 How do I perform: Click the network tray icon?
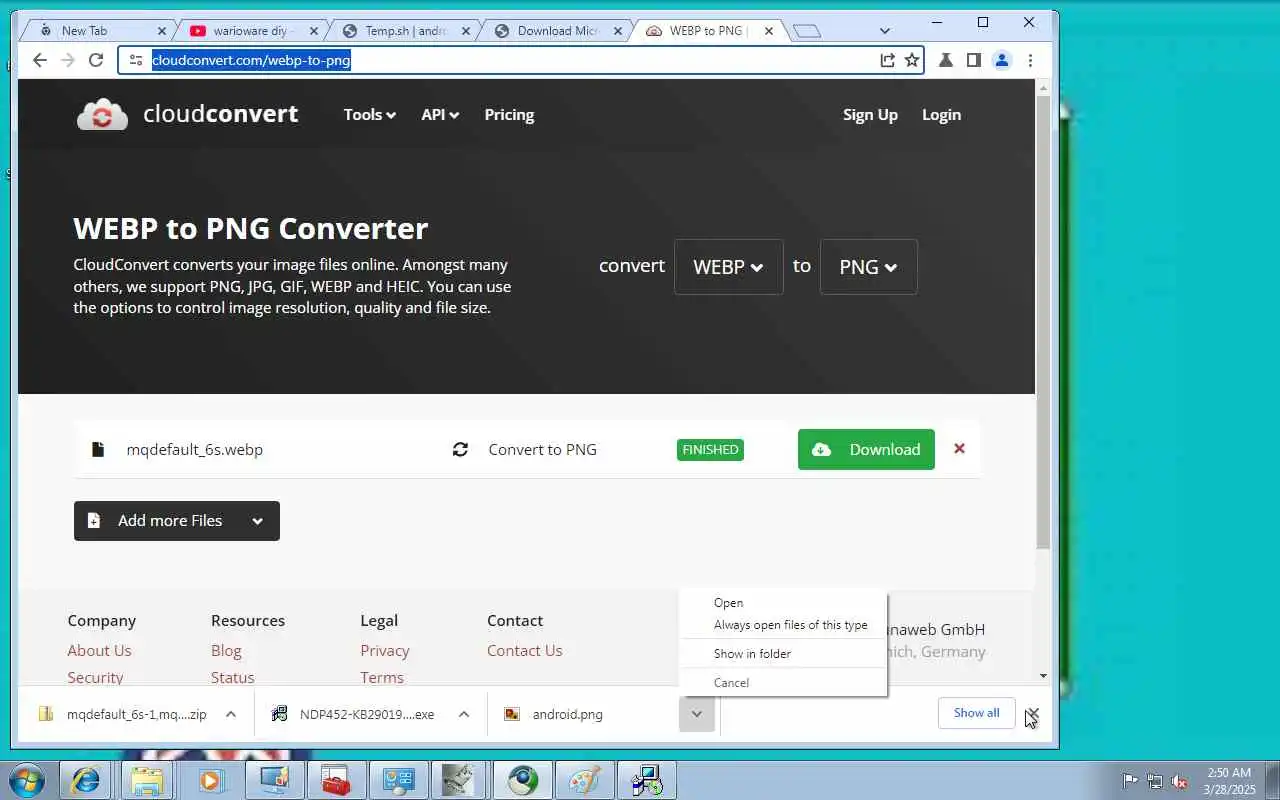coord(1155,781)
